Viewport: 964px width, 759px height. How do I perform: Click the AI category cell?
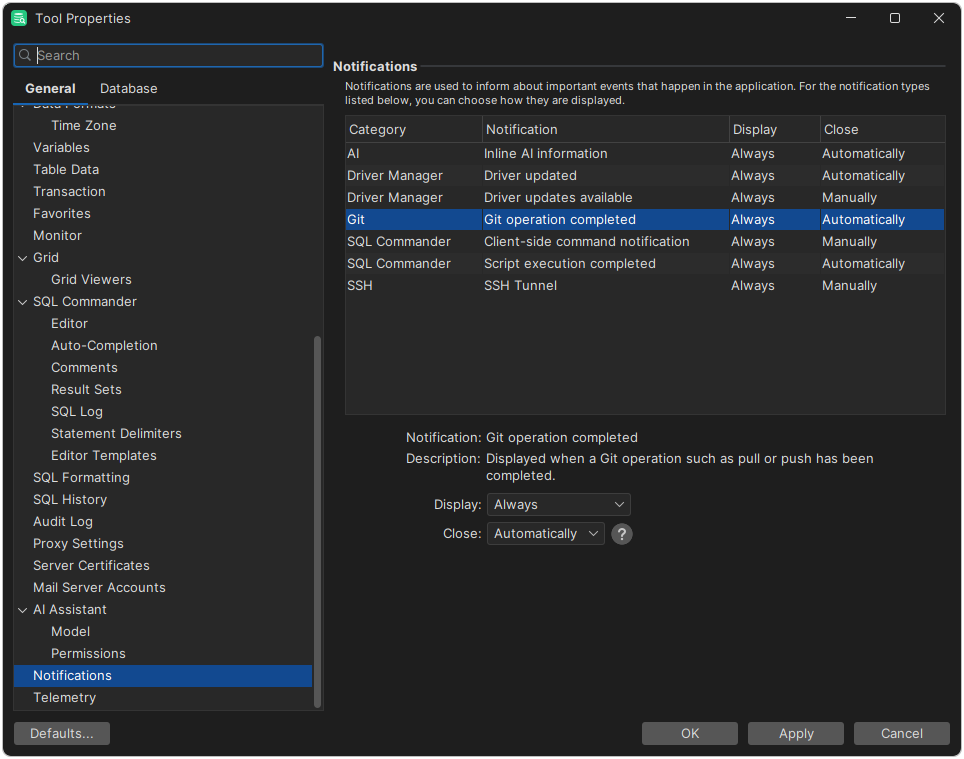tap(414, 154)
